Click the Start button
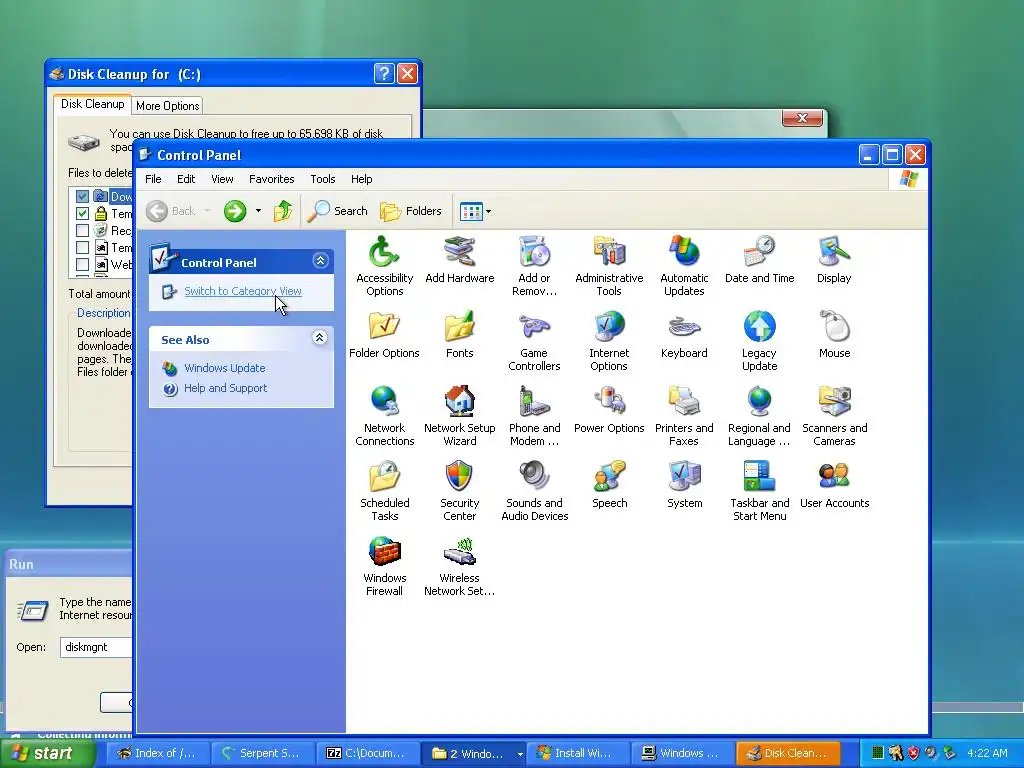The height and width of the screenshot is (768, 1024). (x=47, y=754)
